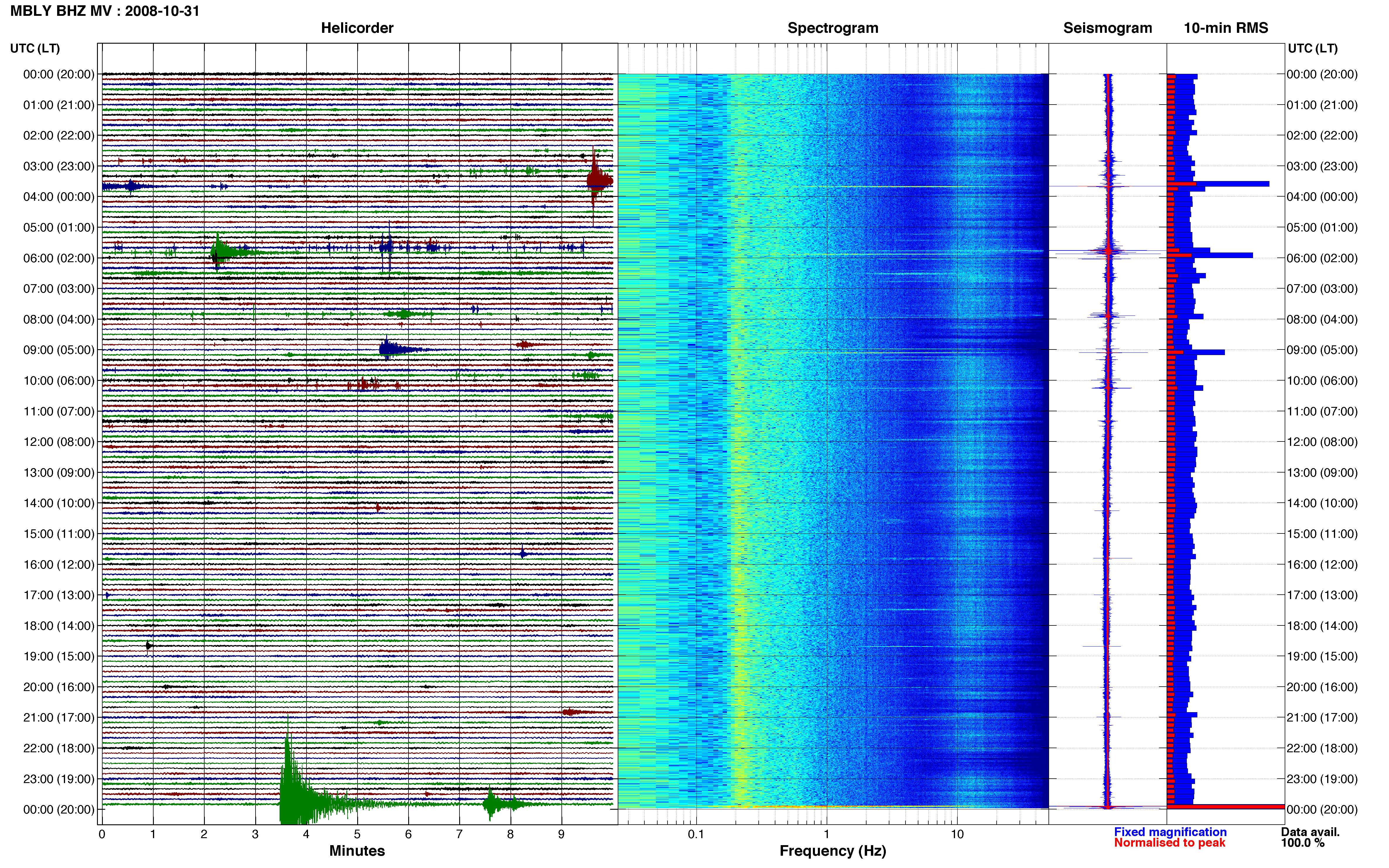Click the minutes tick label '9'
Screen dimensions: 1389x868
point(561,834)
